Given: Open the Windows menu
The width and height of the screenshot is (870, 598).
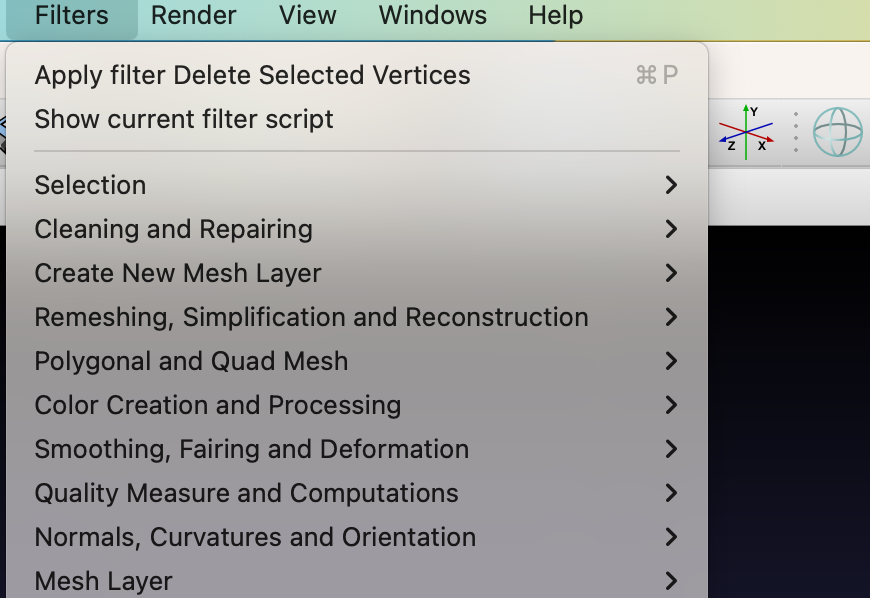Looking at the screenshot, I should tap(432, 16).
